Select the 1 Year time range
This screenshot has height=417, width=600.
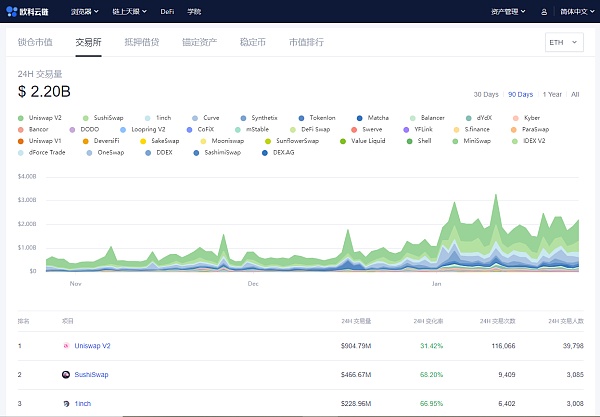click(551, 94)
